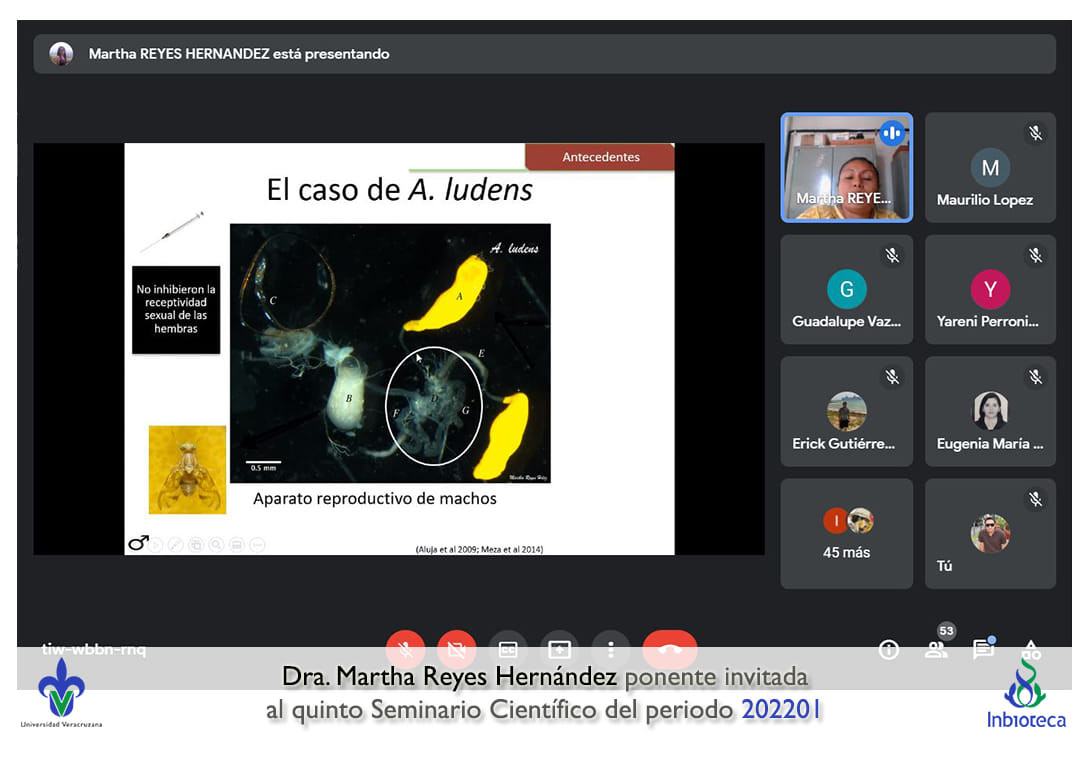Click the slideshow pen tool icon
Image resolution: width=1090 pixels, height=760 pixels.
point(176,545)
